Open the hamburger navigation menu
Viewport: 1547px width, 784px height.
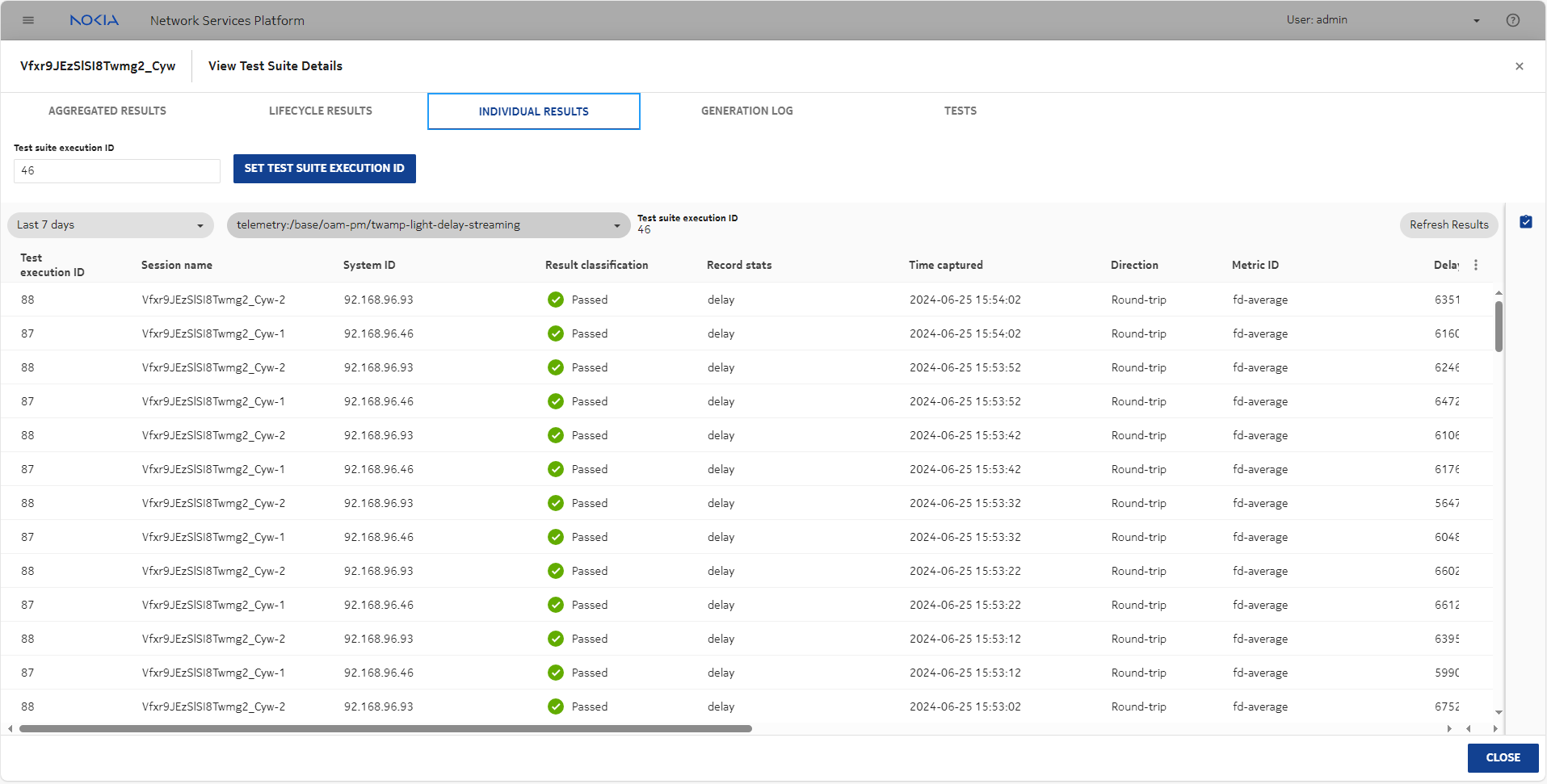[28, 20]
